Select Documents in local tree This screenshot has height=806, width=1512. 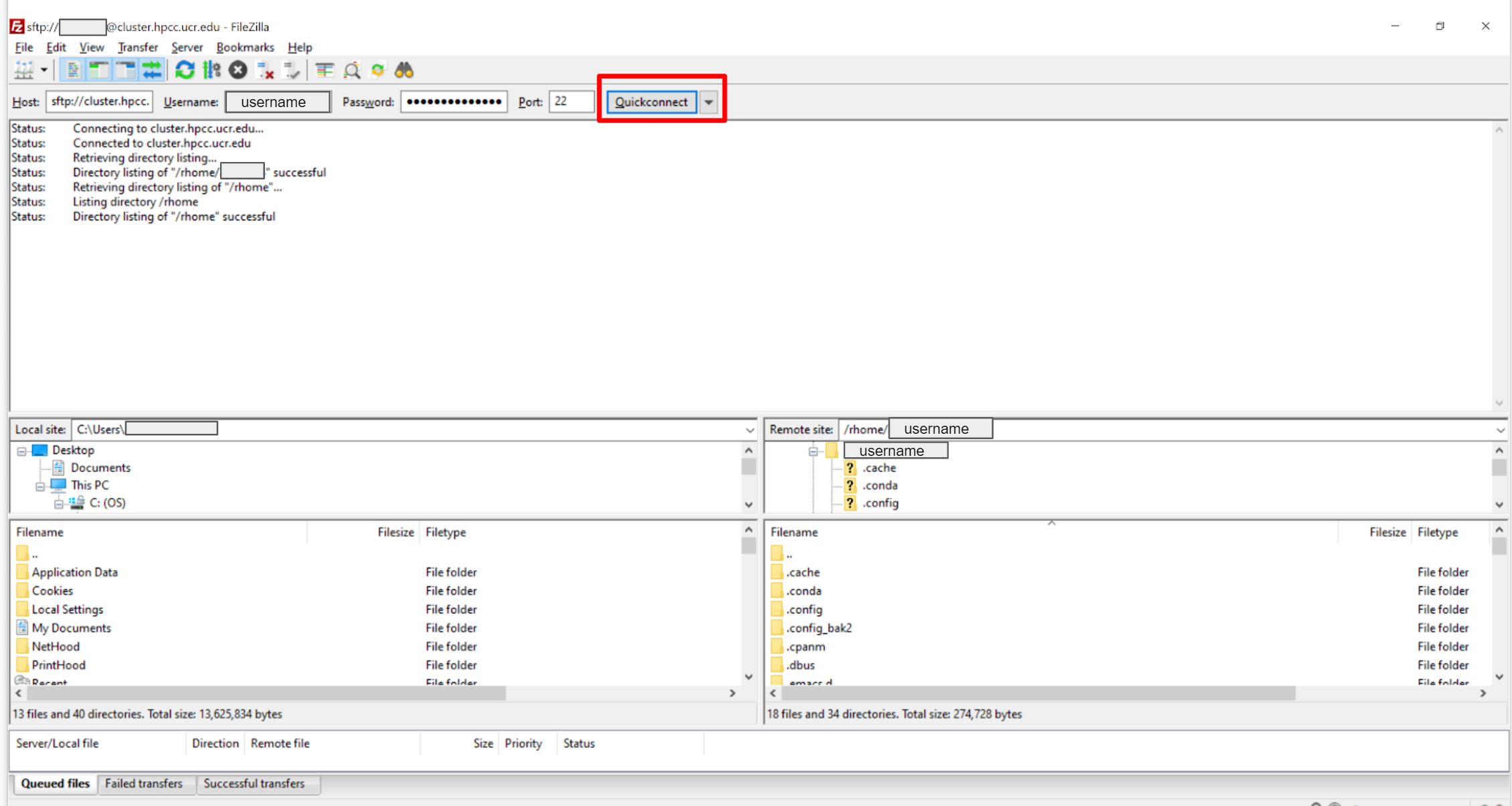click(100, 468)
